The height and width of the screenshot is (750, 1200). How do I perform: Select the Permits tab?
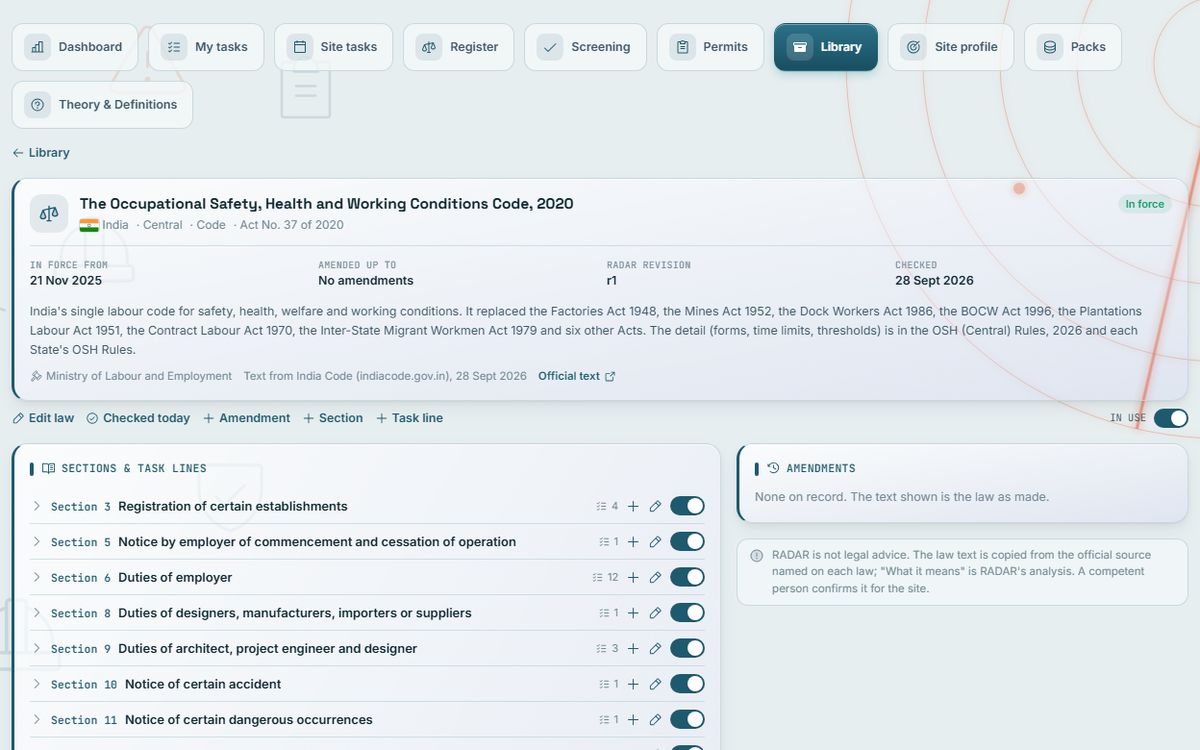(x=710, y=47)
